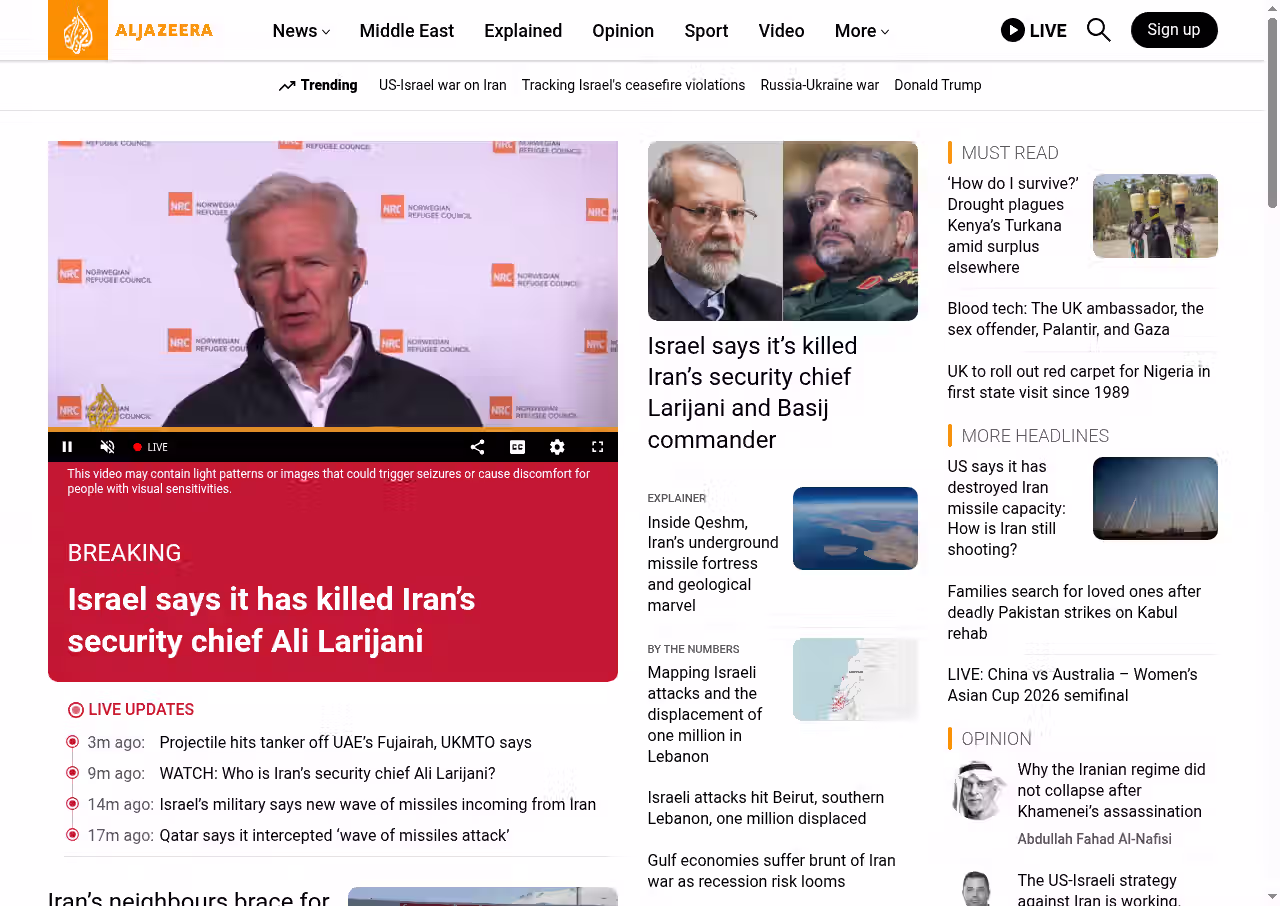This screenshot has width=1280, height=906.
Task: Open video settings gear
Action: [x=557, y=447]
